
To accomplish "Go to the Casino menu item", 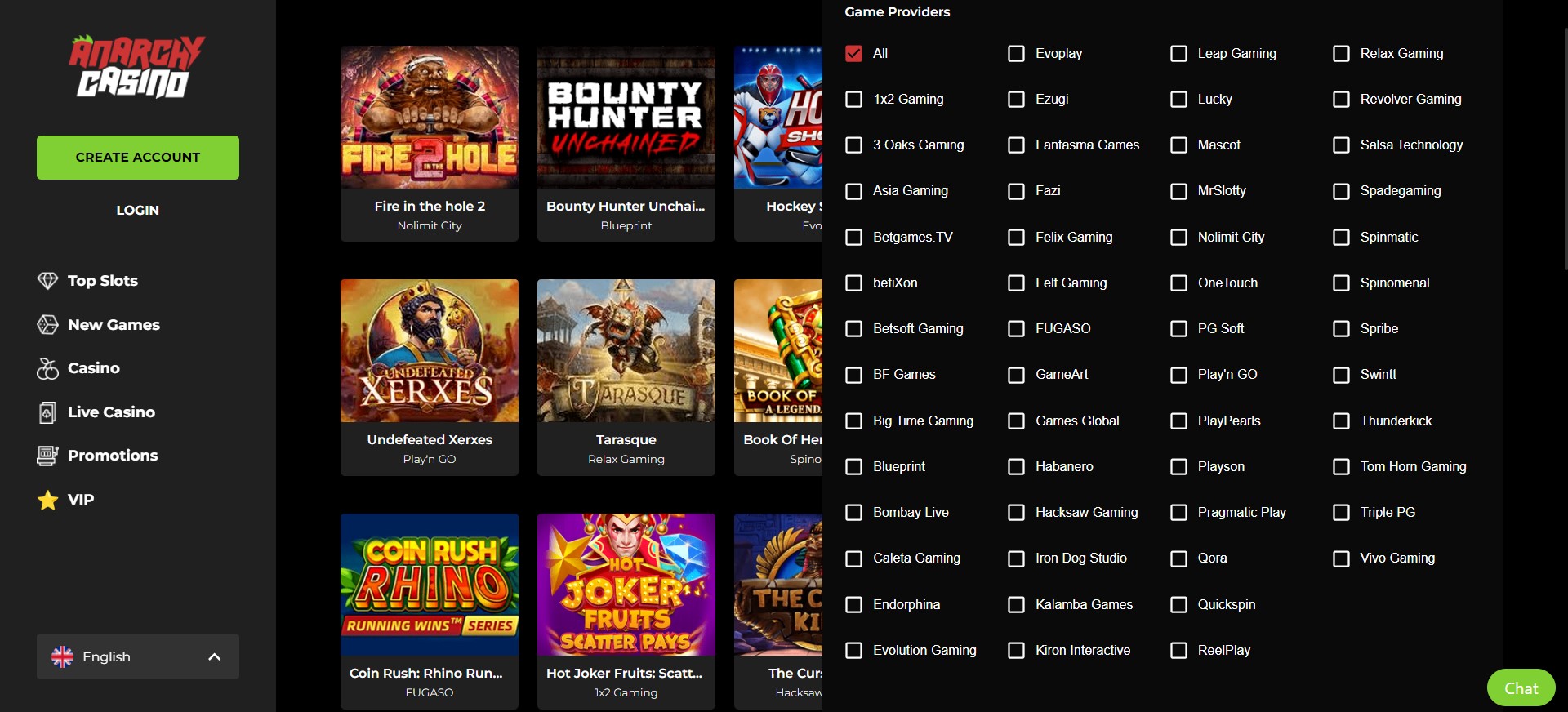I will point(94,368).
